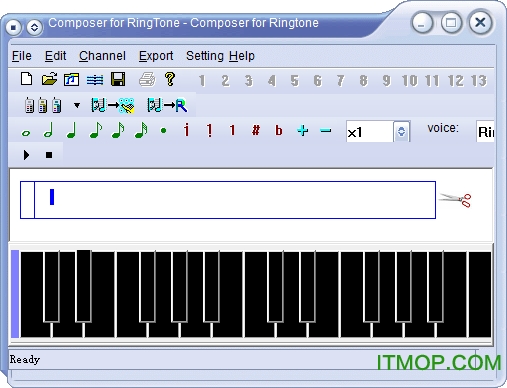The image size is (507, 388).
Task: Open the Setting menu
Action: click(x=205, y=56)
